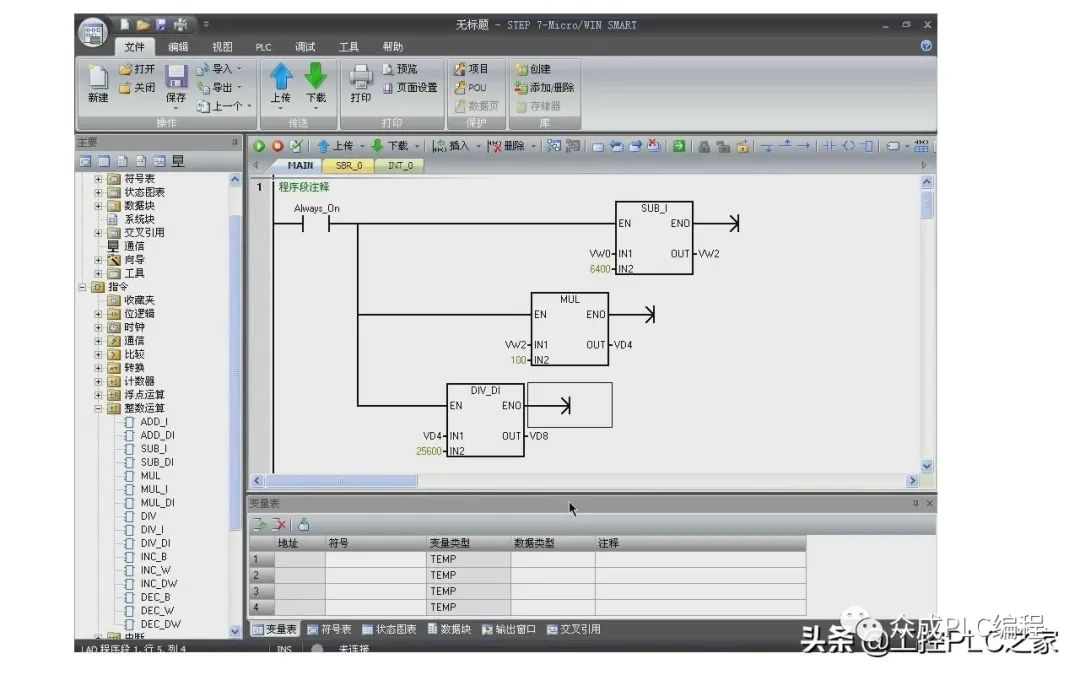1080x675 pixels.
Task: Click the POU protection button
Action: point(470,87)
